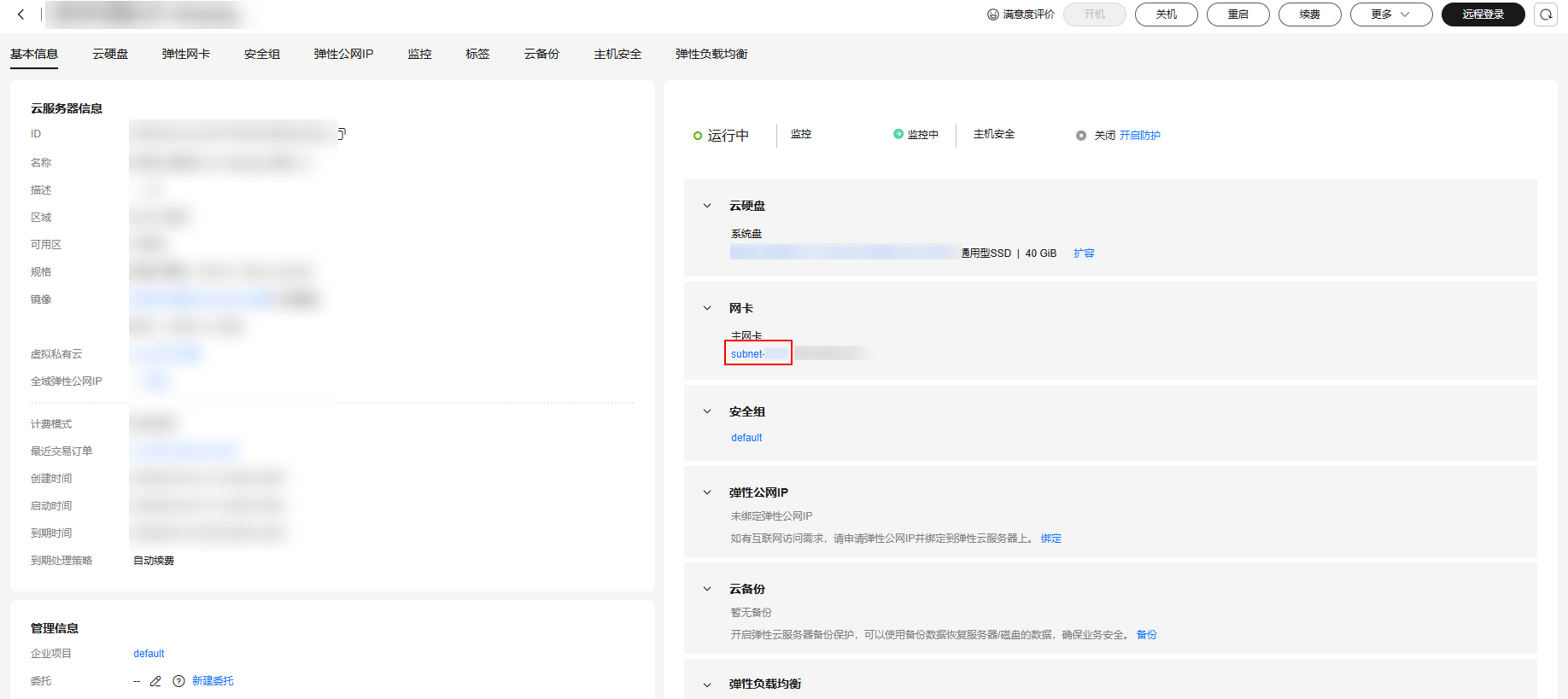Viewport: 1568px width, 699px height.
Task: Toggle the 弹性负载均衡 section chevron
Action: tap(707, 684)
